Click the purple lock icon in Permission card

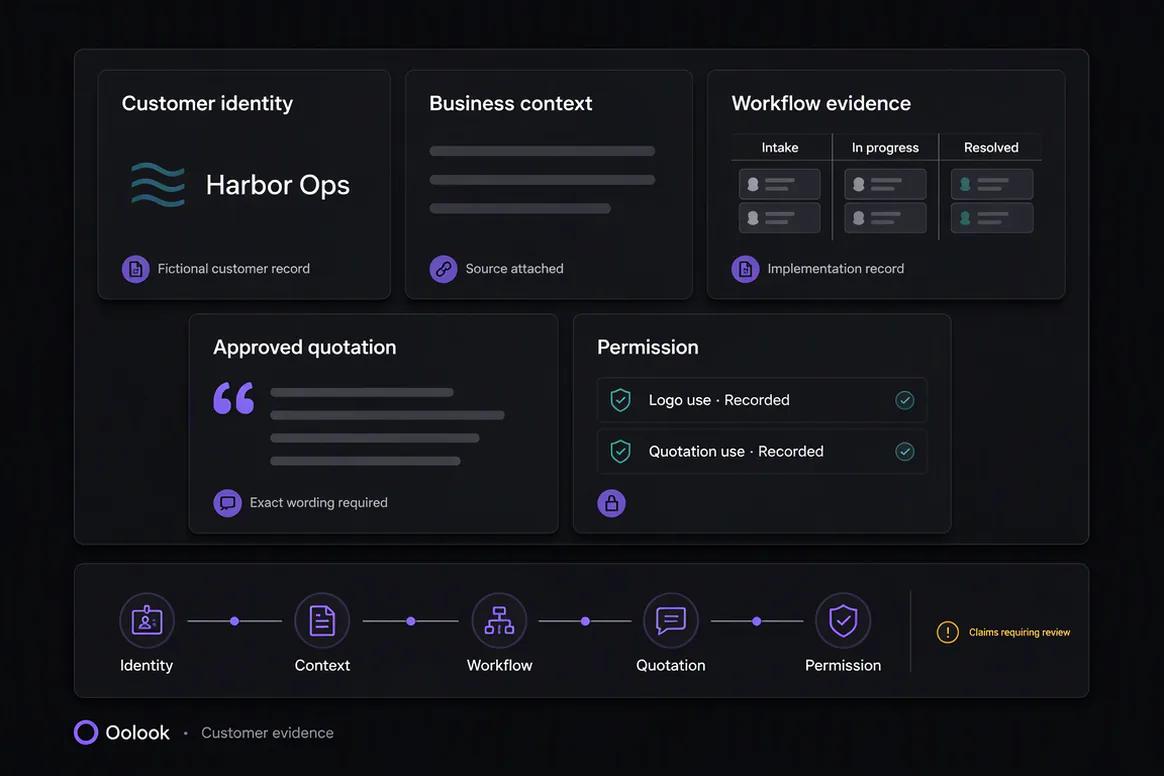(x=612, y=503)
